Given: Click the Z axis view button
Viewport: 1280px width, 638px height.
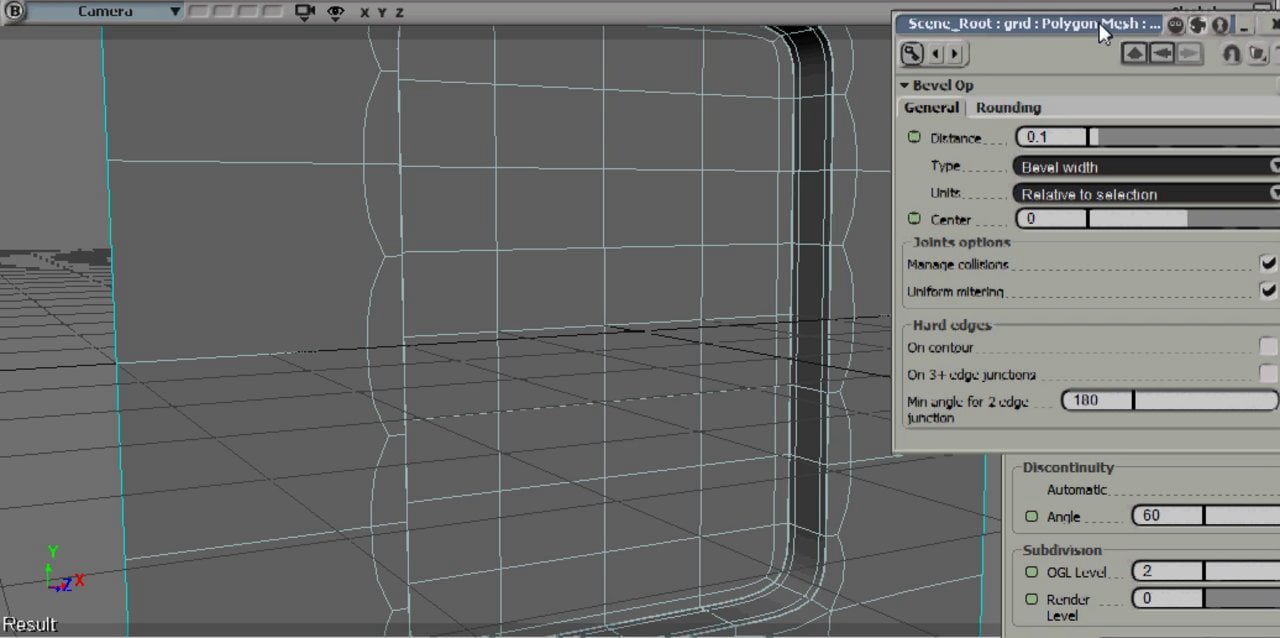Looking at the screenshot, I should 399,13.
